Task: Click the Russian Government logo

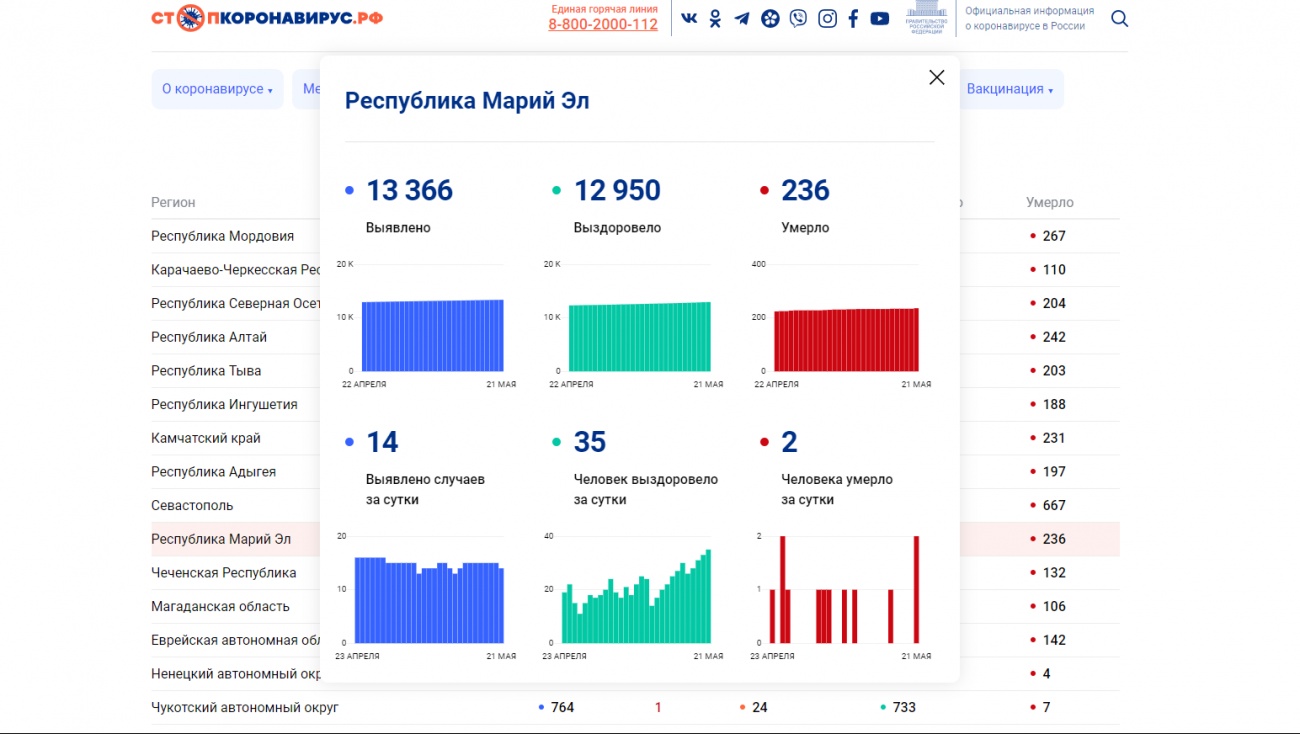Action: pos(926,18)
